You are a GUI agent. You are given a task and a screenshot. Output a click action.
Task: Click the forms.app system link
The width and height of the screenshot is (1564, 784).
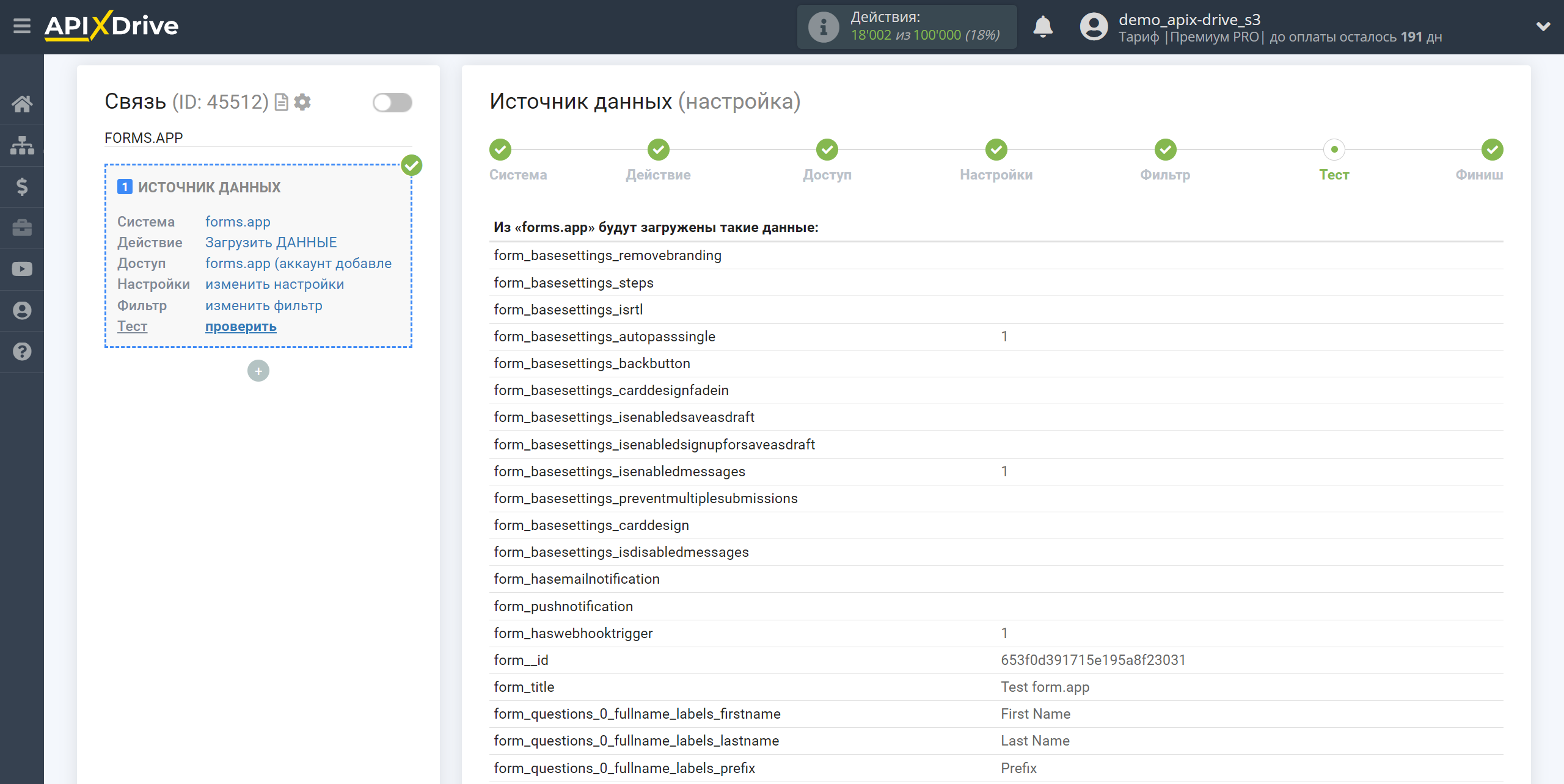click(238, 222)
